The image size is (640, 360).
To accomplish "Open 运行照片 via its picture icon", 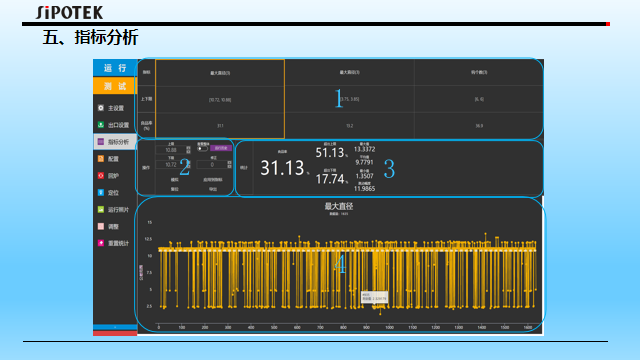I will click(x=101, y=209).
